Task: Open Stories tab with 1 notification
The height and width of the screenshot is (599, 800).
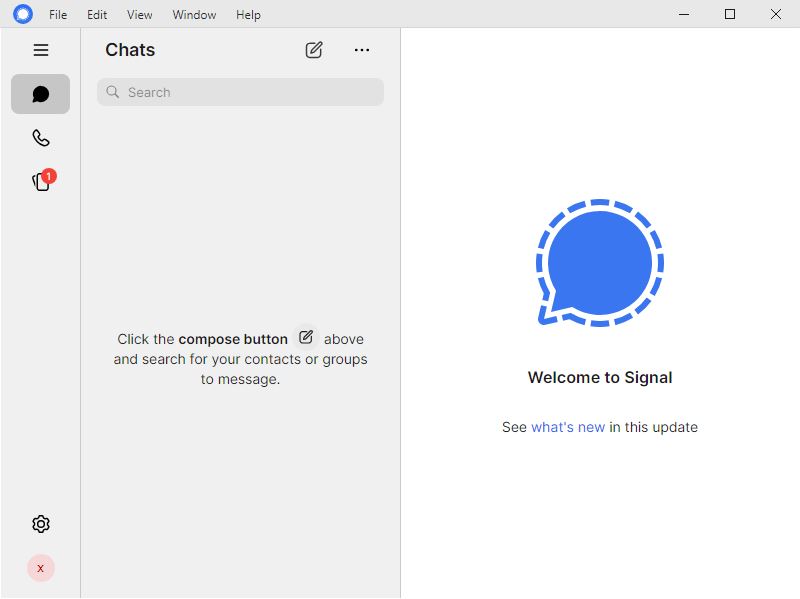Action: (42, 181)
